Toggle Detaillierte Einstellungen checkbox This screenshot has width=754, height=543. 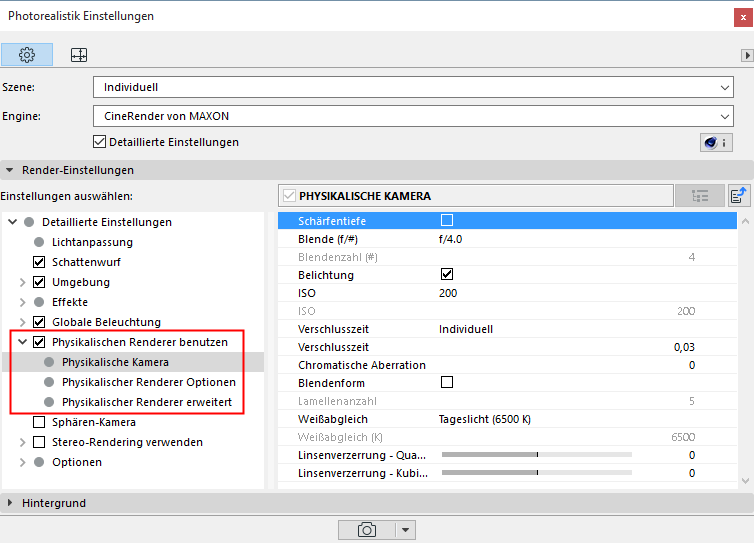tap(100, 142)
